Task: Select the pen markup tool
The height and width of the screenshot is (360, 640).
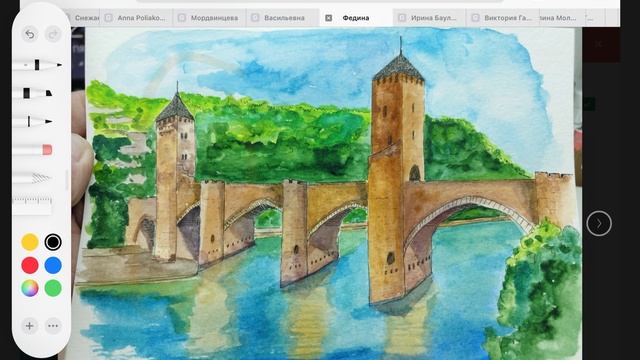Action: point(37,65)
